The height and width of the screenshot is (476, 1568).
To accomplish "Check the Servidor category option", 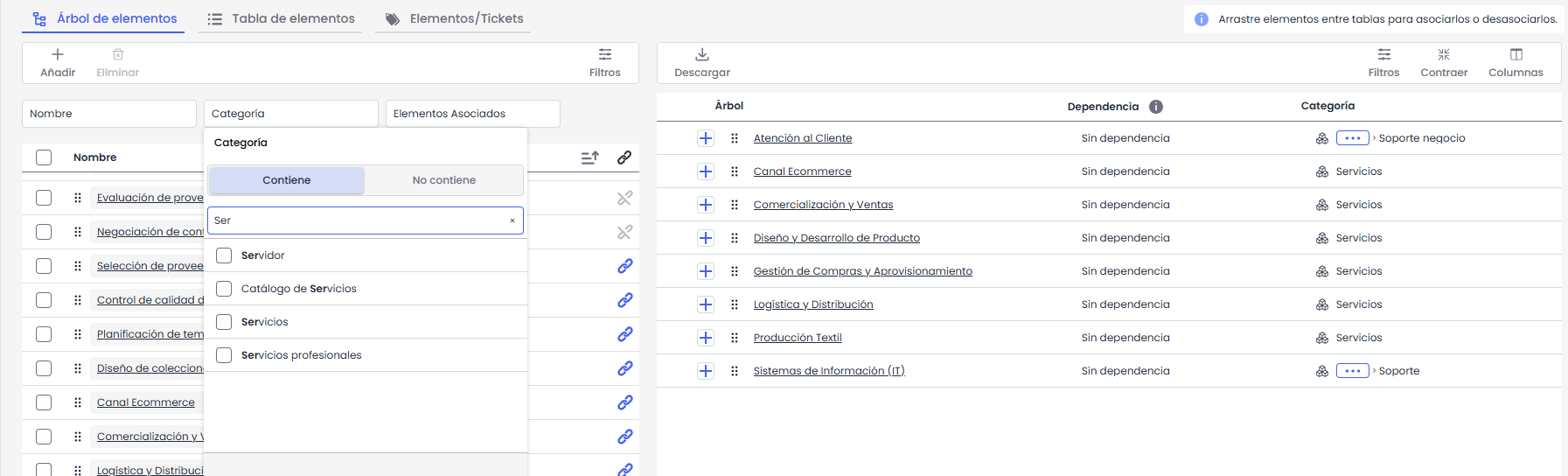I will click(224, 255).
